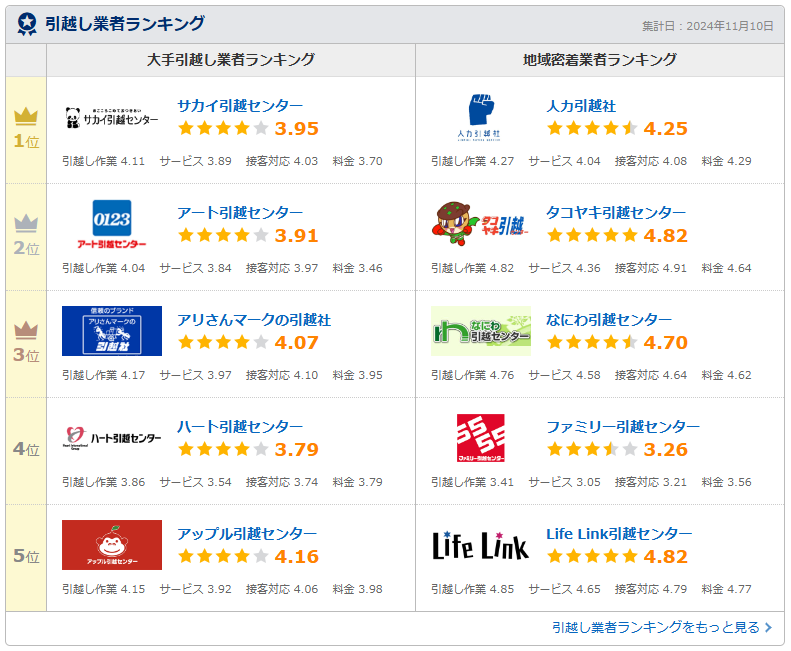Click the 3.95 score for サカイ引越センター
Screen dimensions: 791x651
click(x=297, y=129)
